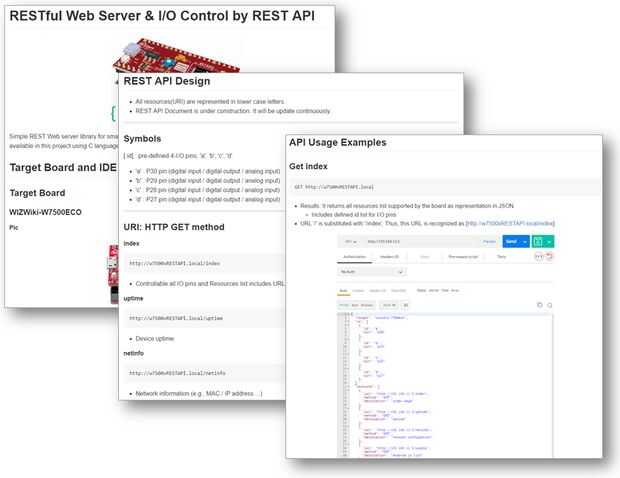Open the GET method dropdown in the request bar
Viewport: 620px width, 478px height.
pyautogui.click(x=350, y=242)
